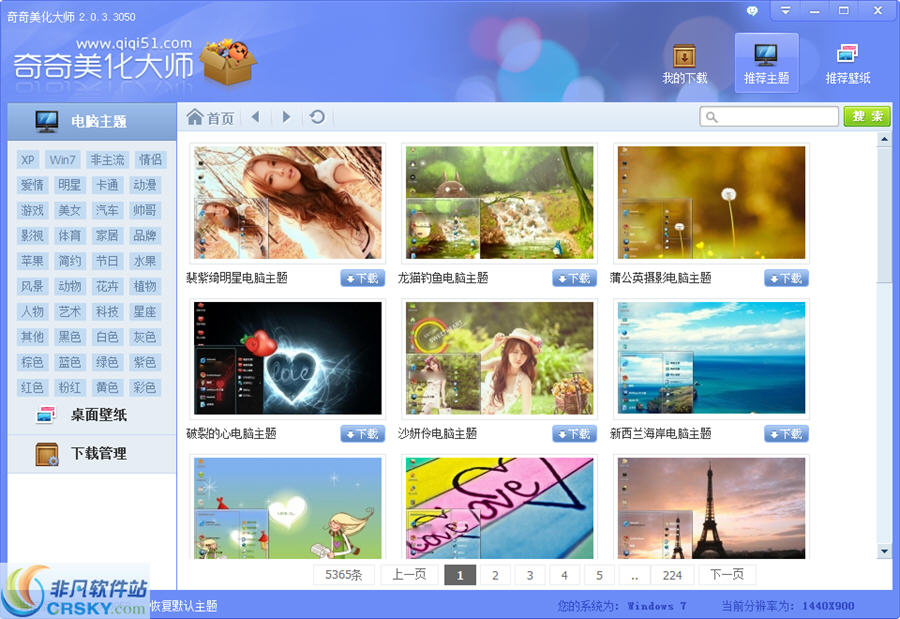The height and width of the screenshot is (619, 900).
Task: Select the 推荐主题 recommended themes icon
Action: (x=766, y=62)
